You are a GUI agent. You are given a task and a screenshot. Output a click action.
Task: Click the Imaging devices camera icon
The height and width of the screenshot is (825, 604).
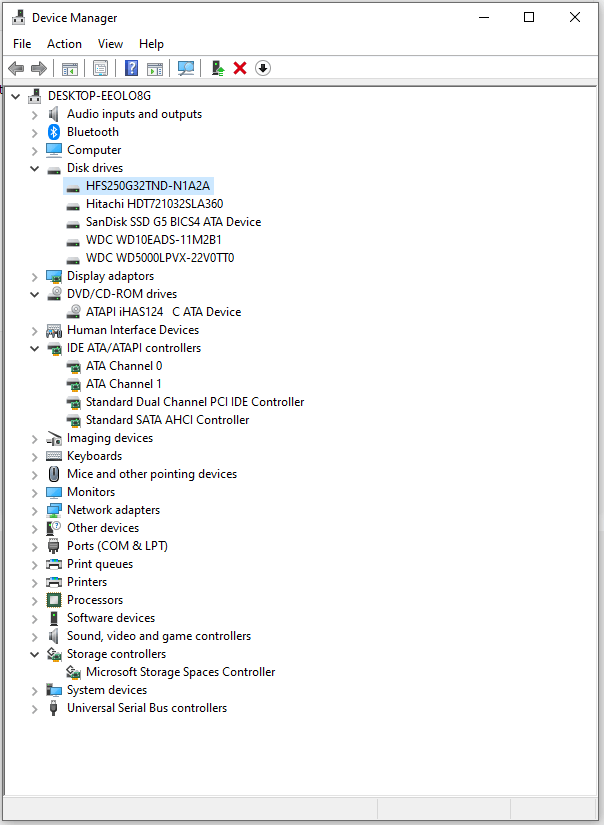(x=54, y=438)
